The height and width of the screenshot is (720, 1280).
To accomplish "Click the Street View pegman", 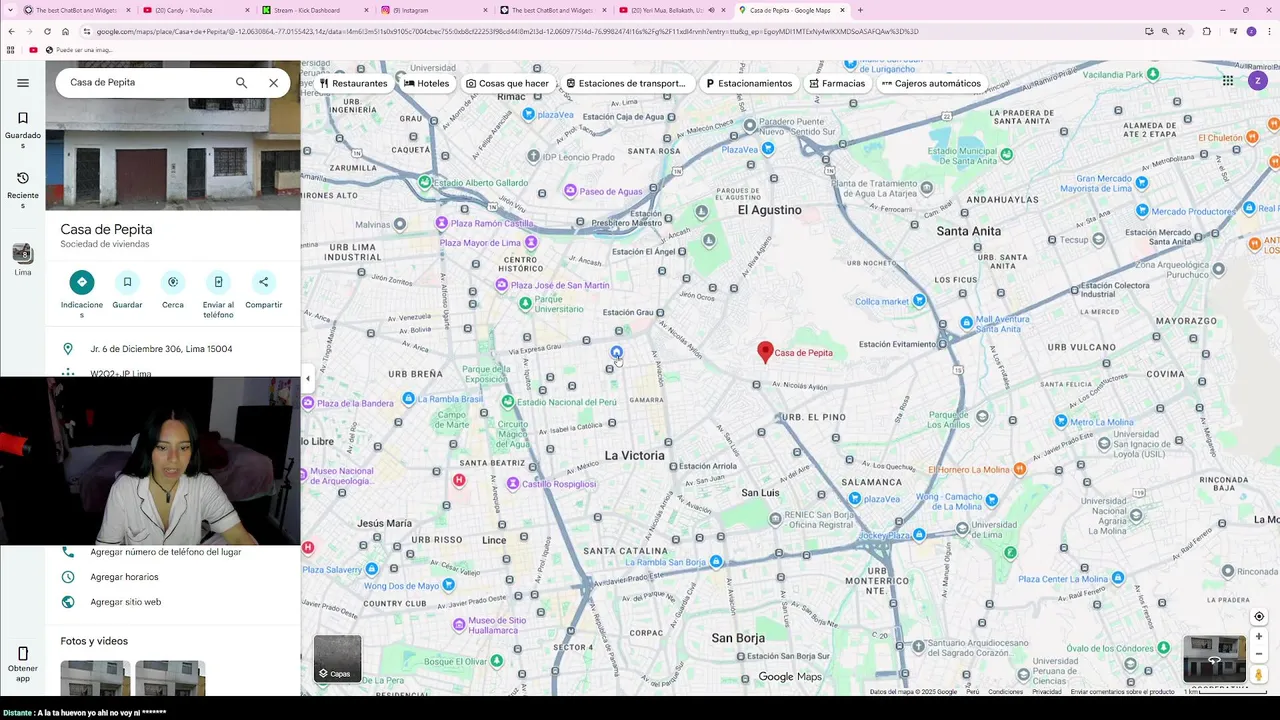I will (x=1259, y=675).
